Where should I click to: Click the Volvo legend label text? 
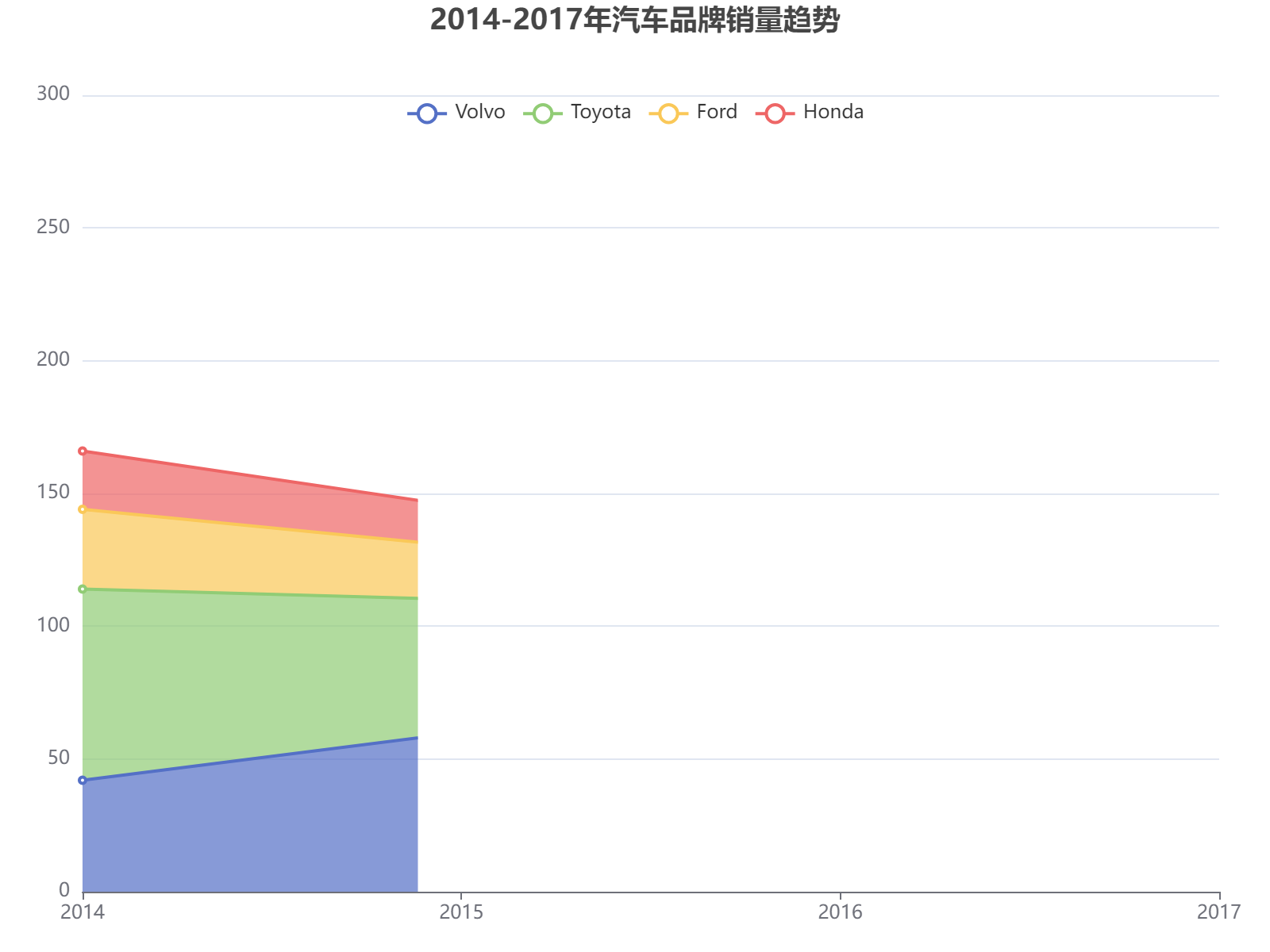click(481, 112)
